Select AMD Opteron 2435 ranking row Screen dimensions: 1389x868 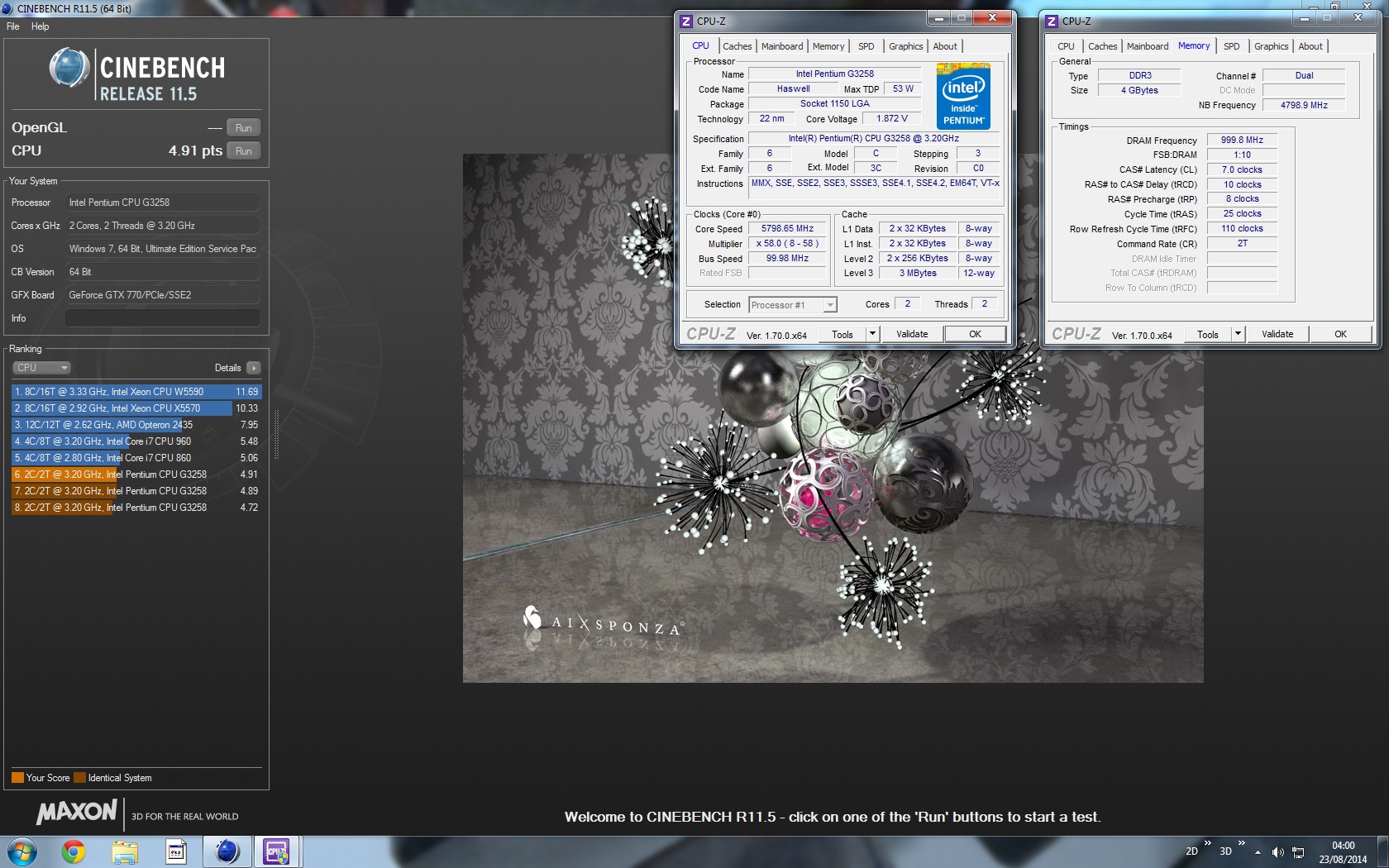pos(136,425)
